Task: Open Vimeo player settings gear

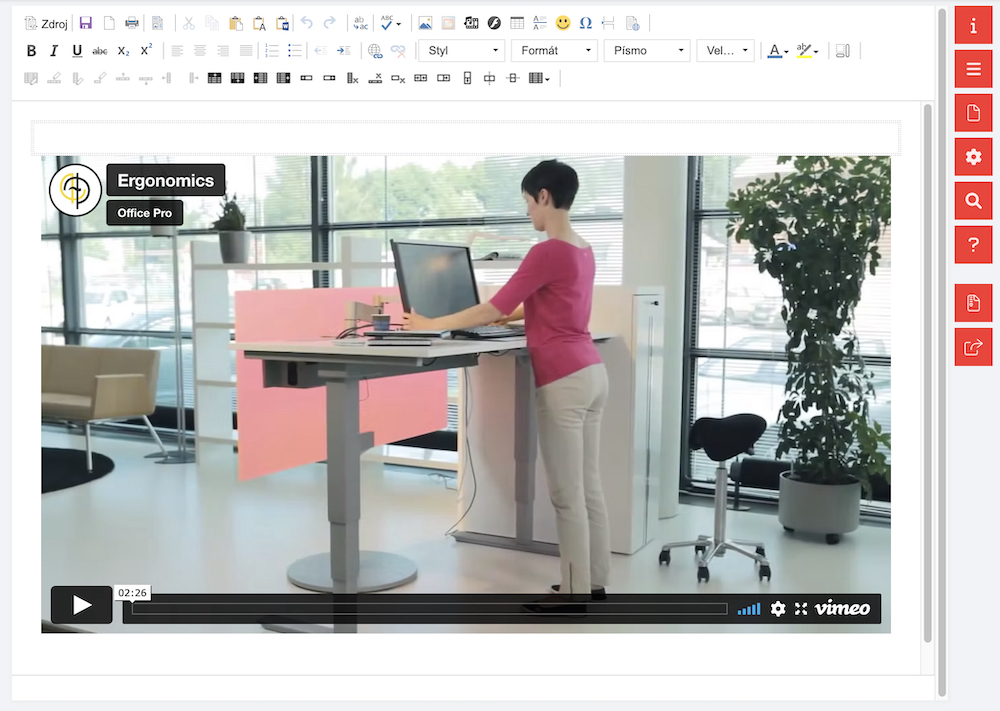Action: tap(778, 609)
